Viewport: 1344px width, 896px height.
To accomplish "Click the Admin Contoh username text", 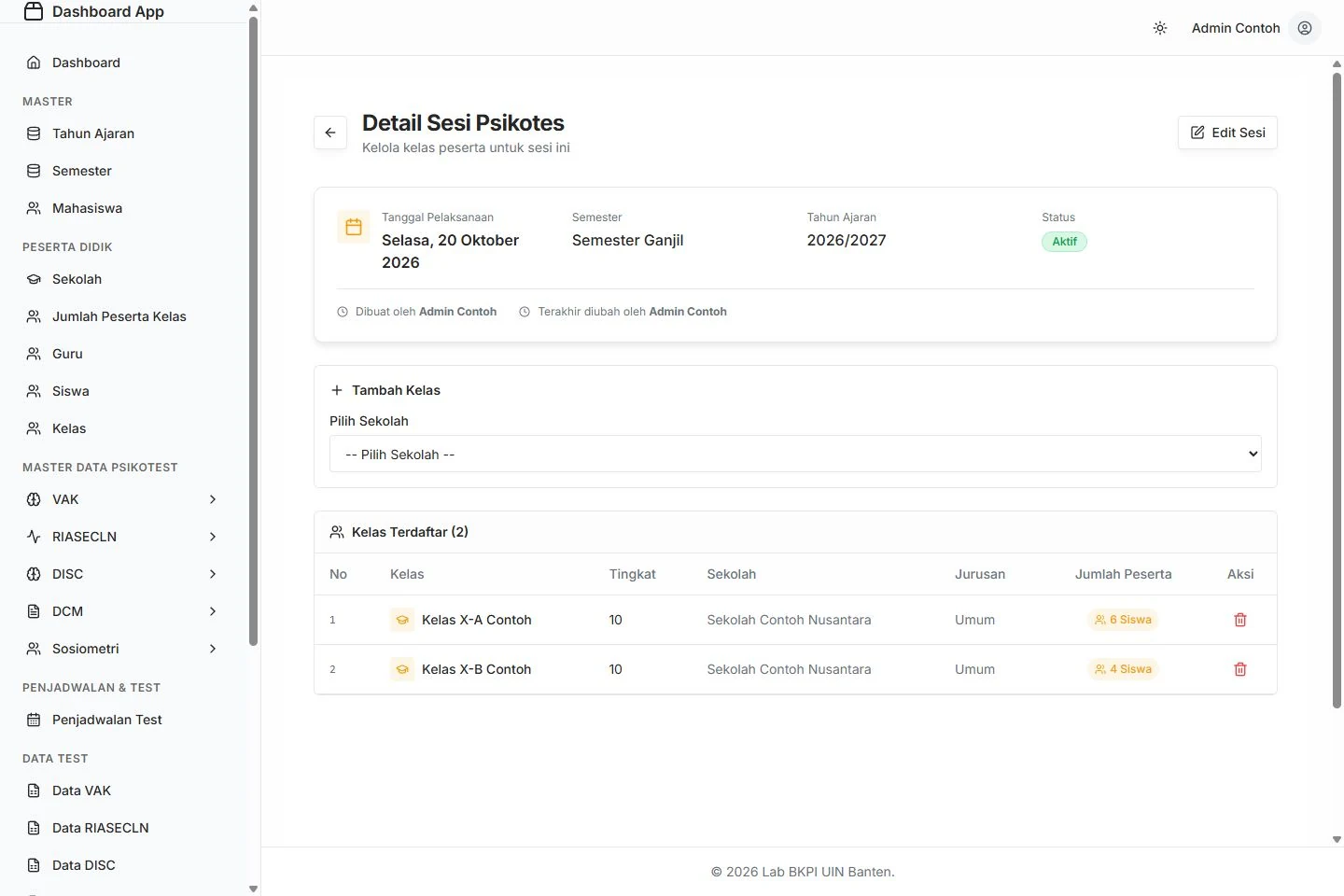I will click(1236, 28).
